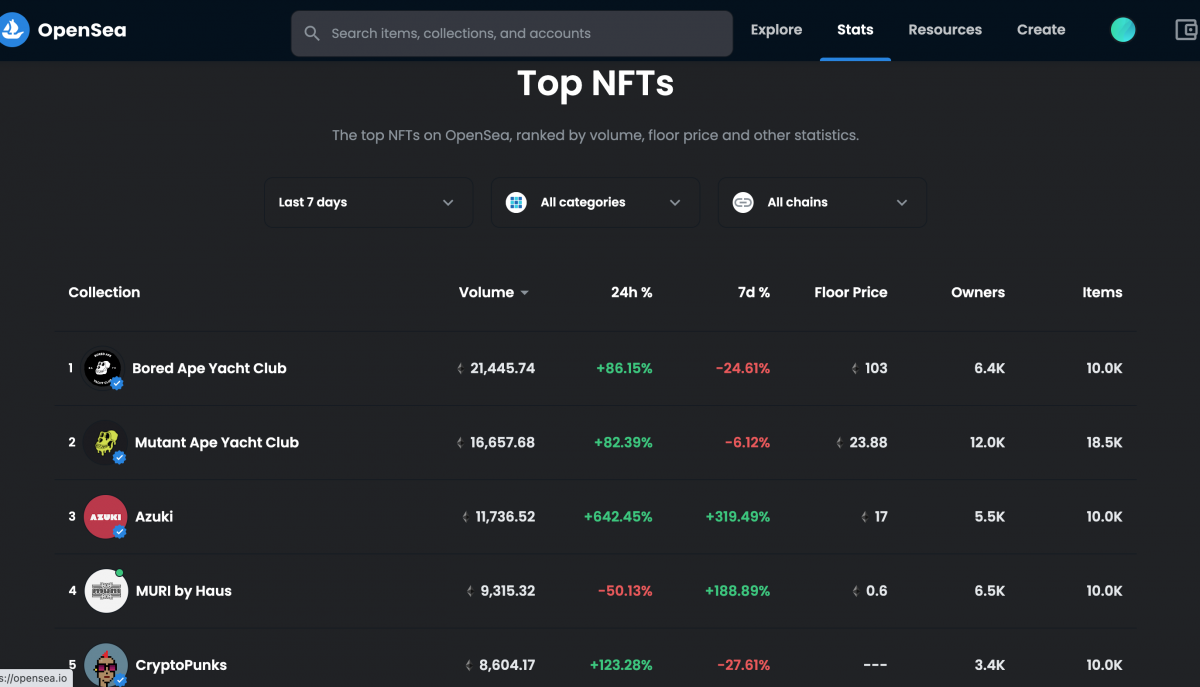Open the MURI by Haus link
The image size is (1200, 687).
(184, 591)
